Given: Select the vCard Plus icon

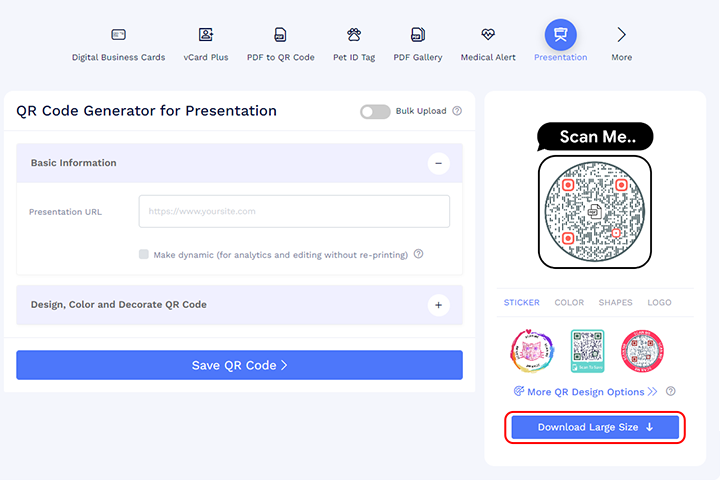Looking at the screenshot, I should tap(206, 34).
